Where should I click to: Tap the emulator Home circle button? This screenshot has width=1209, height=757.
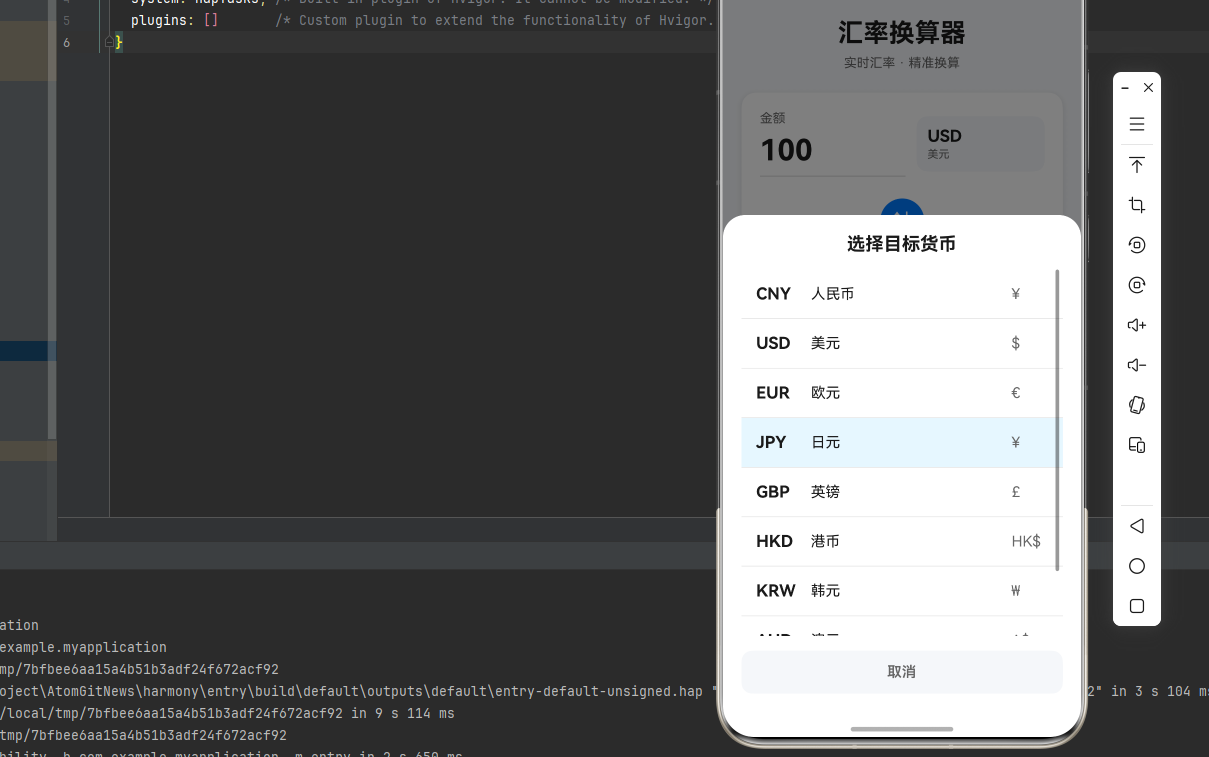[1137, 566]
